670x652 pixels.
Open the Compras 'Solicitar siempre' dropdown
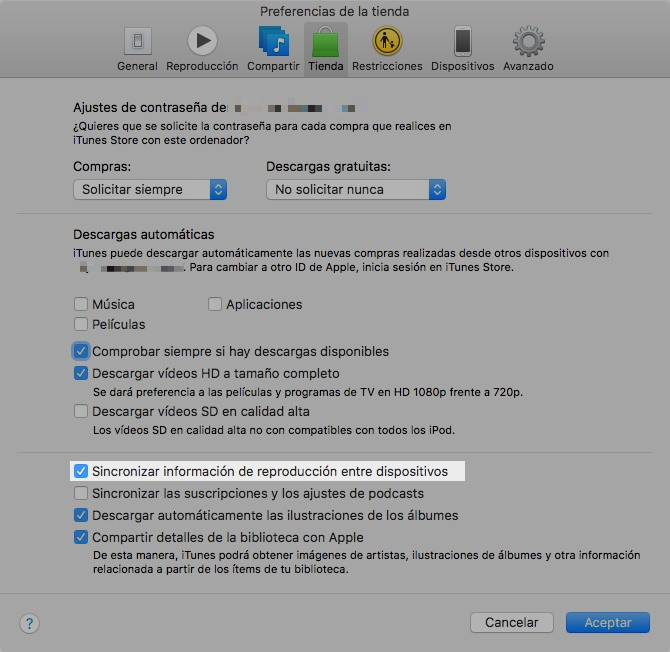(x=150, y=189)
